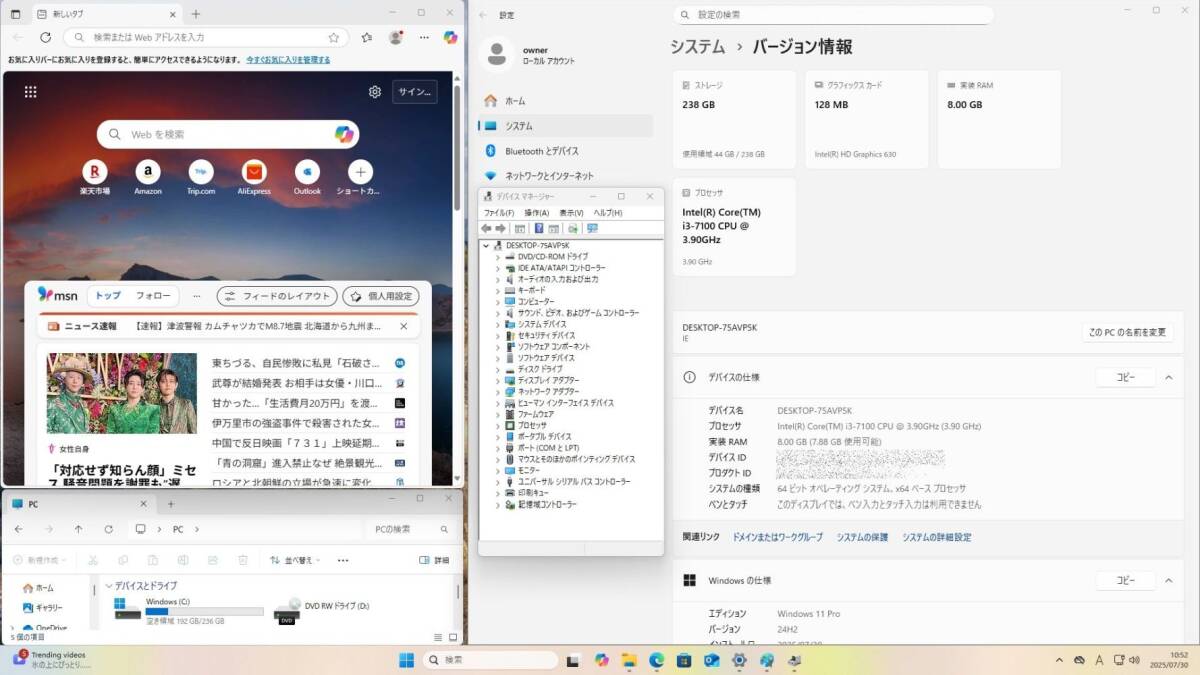Collapse デバイスとドライブ group

click(x=109, y=585)
